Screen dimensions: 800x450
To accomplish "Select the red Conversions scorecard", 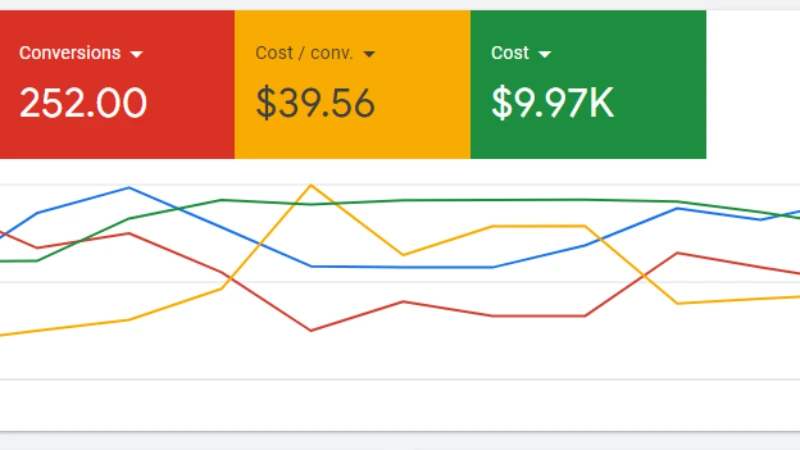I will click(x=117, y=84).
